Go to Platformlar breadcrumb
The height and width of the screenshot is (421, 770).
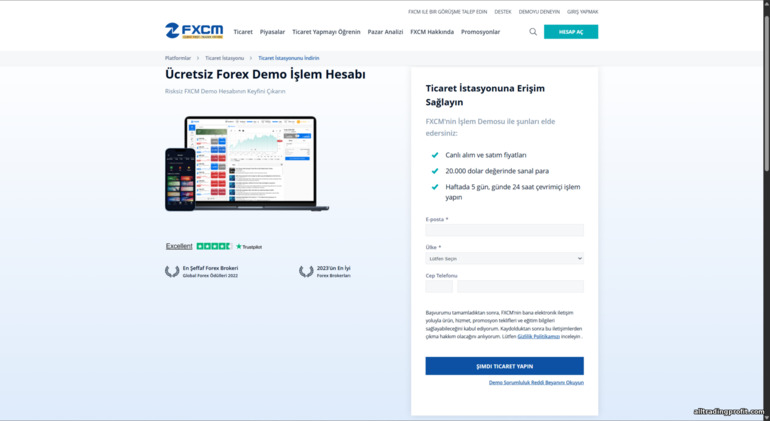point(178,58)
